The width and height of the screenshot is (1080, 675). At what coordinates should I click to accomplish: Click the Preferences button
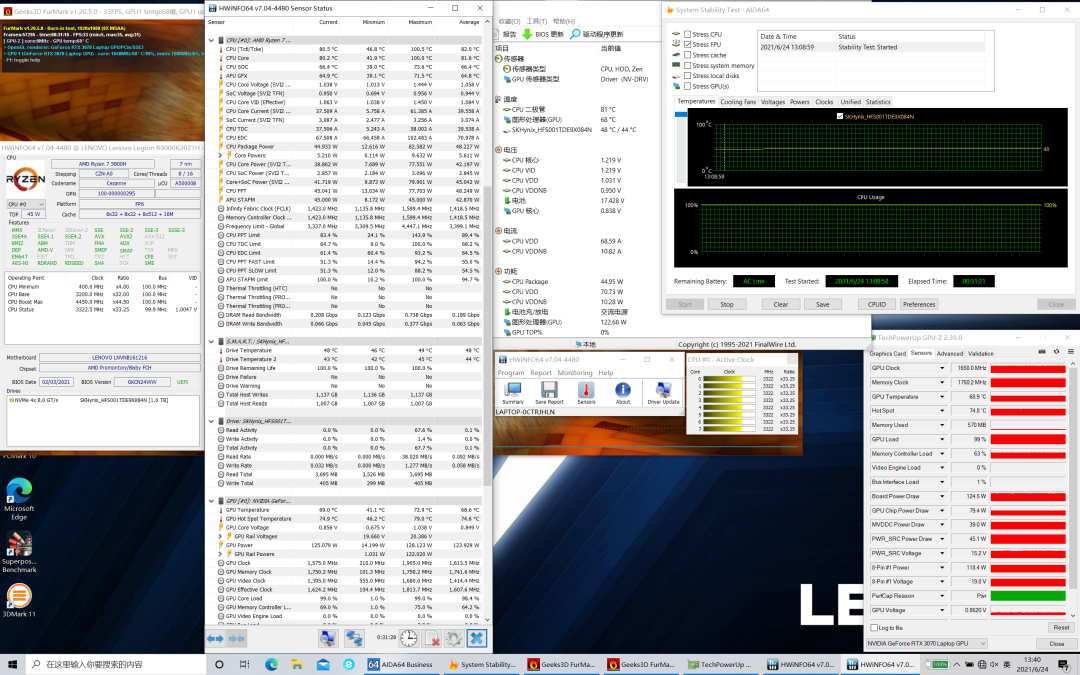click(x=918, y=304)
